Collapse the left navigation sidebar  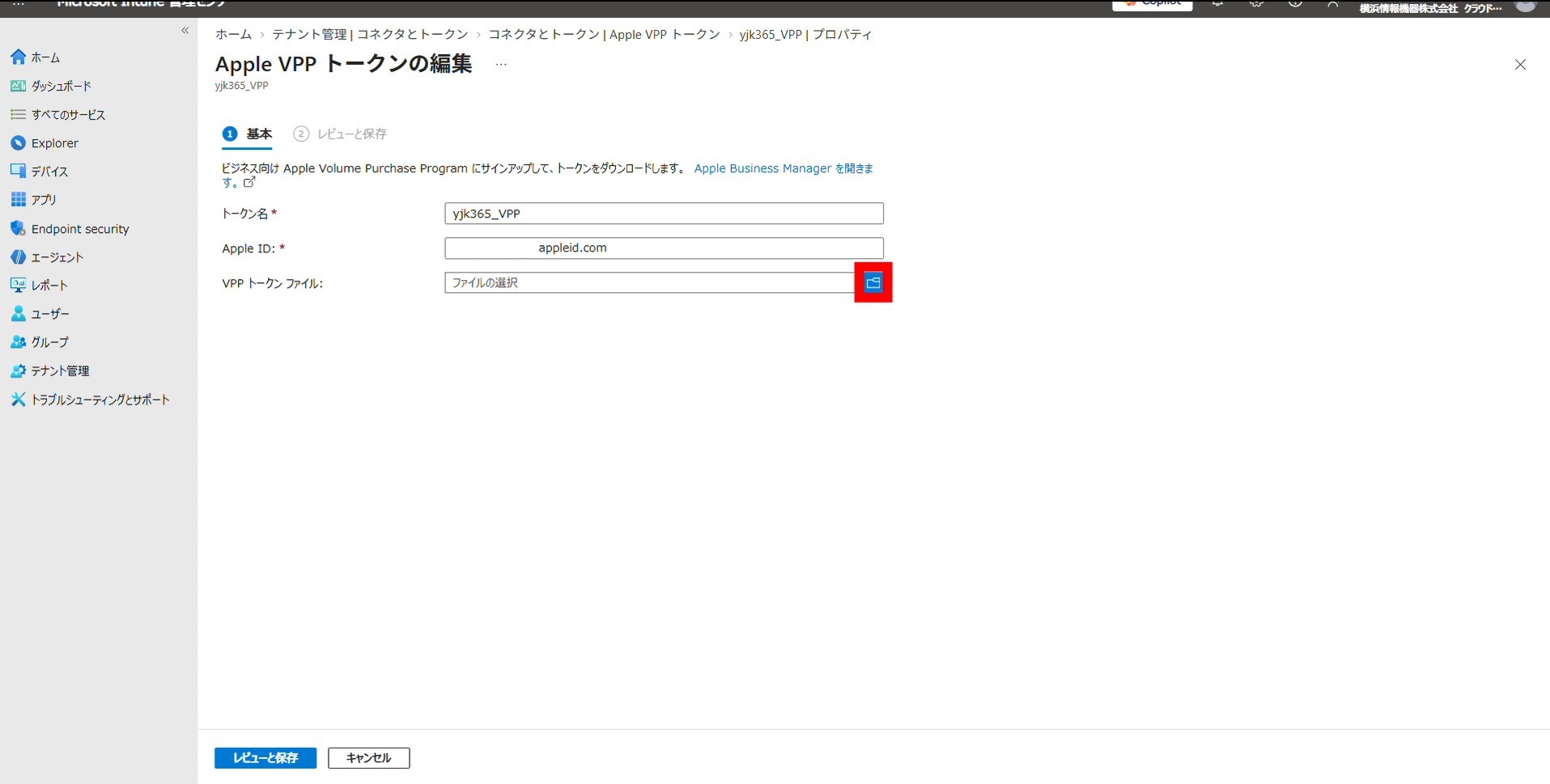point(185,31)
